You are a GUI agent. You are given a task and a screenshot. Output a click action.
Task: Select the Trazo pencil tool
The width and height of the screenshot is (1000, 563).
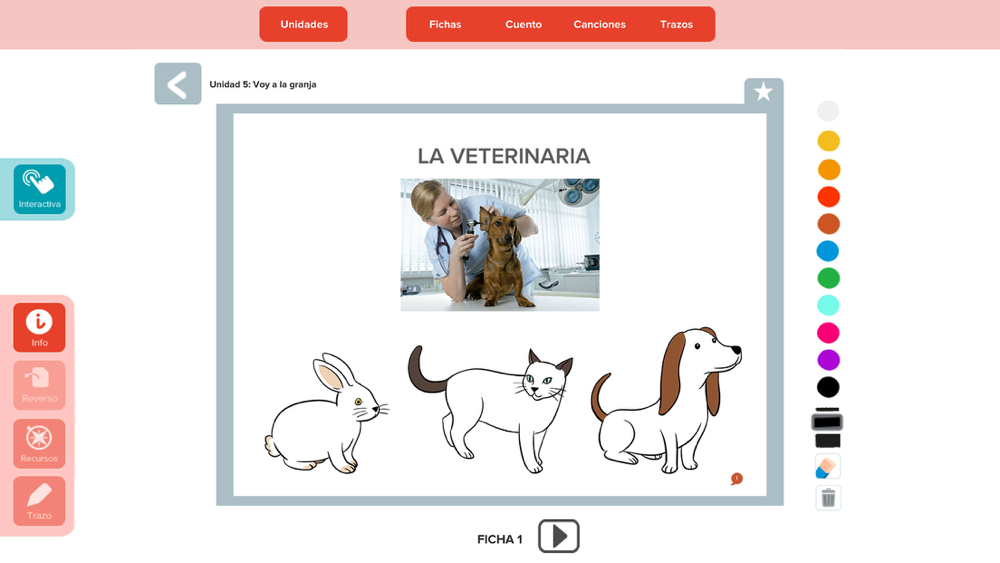pyautogui.click(x=40, y=501)
